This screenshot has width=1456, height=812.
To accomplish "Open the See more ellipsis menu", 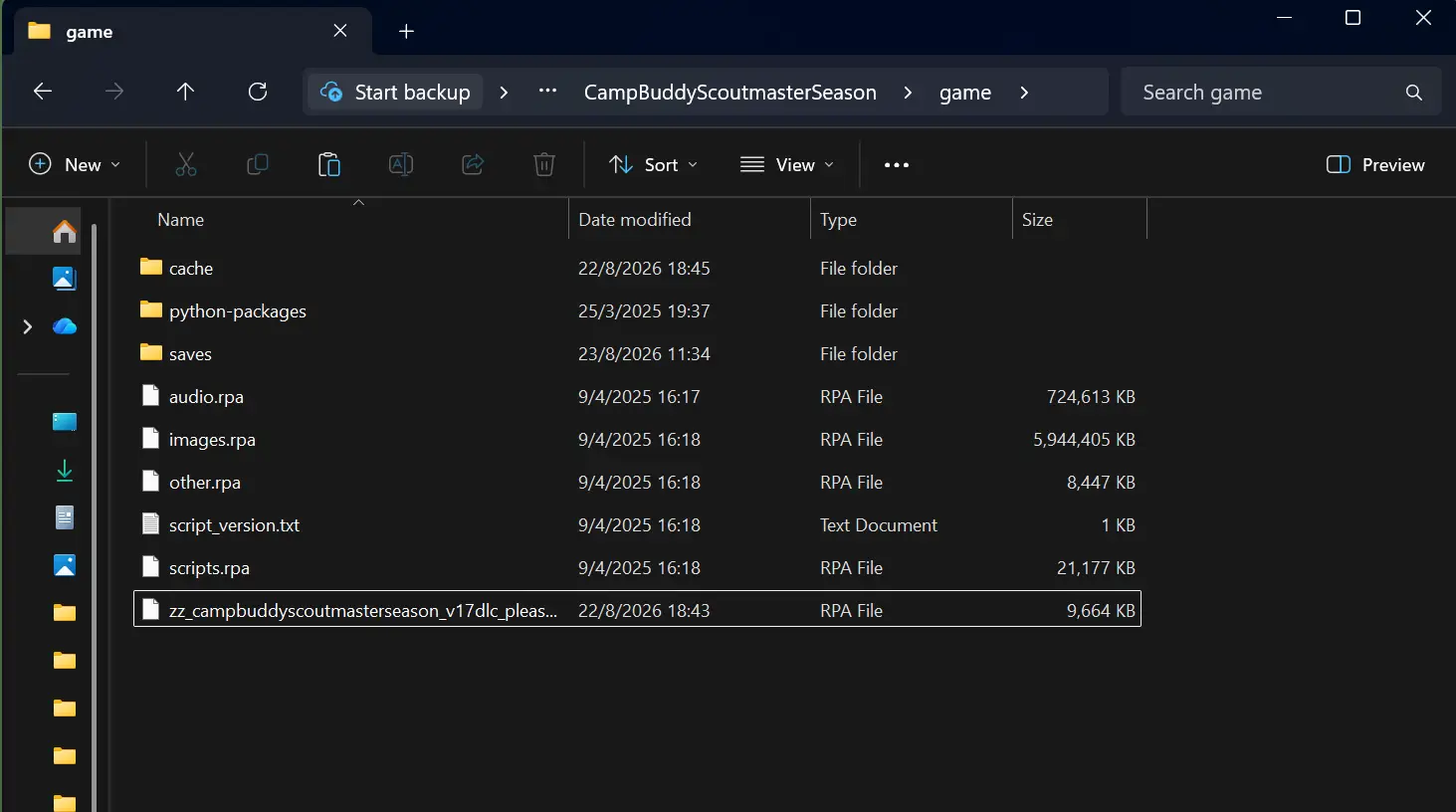I will [897, 165].
